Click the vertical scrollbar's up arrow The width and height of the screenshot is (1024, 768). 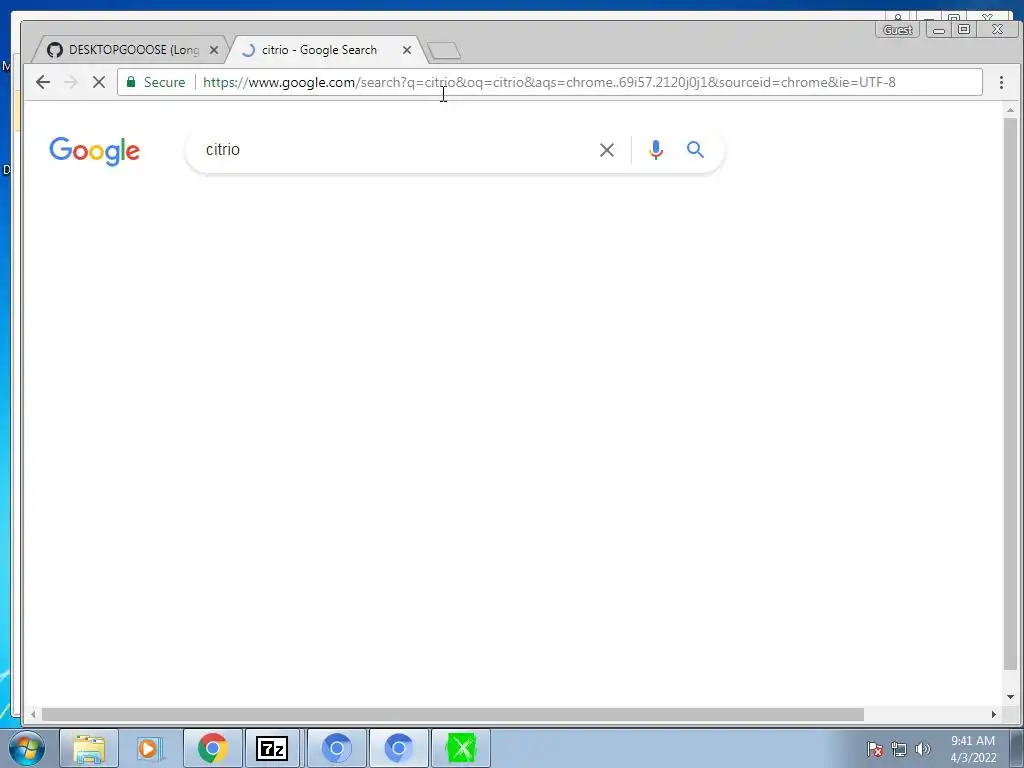(1010, 111)
